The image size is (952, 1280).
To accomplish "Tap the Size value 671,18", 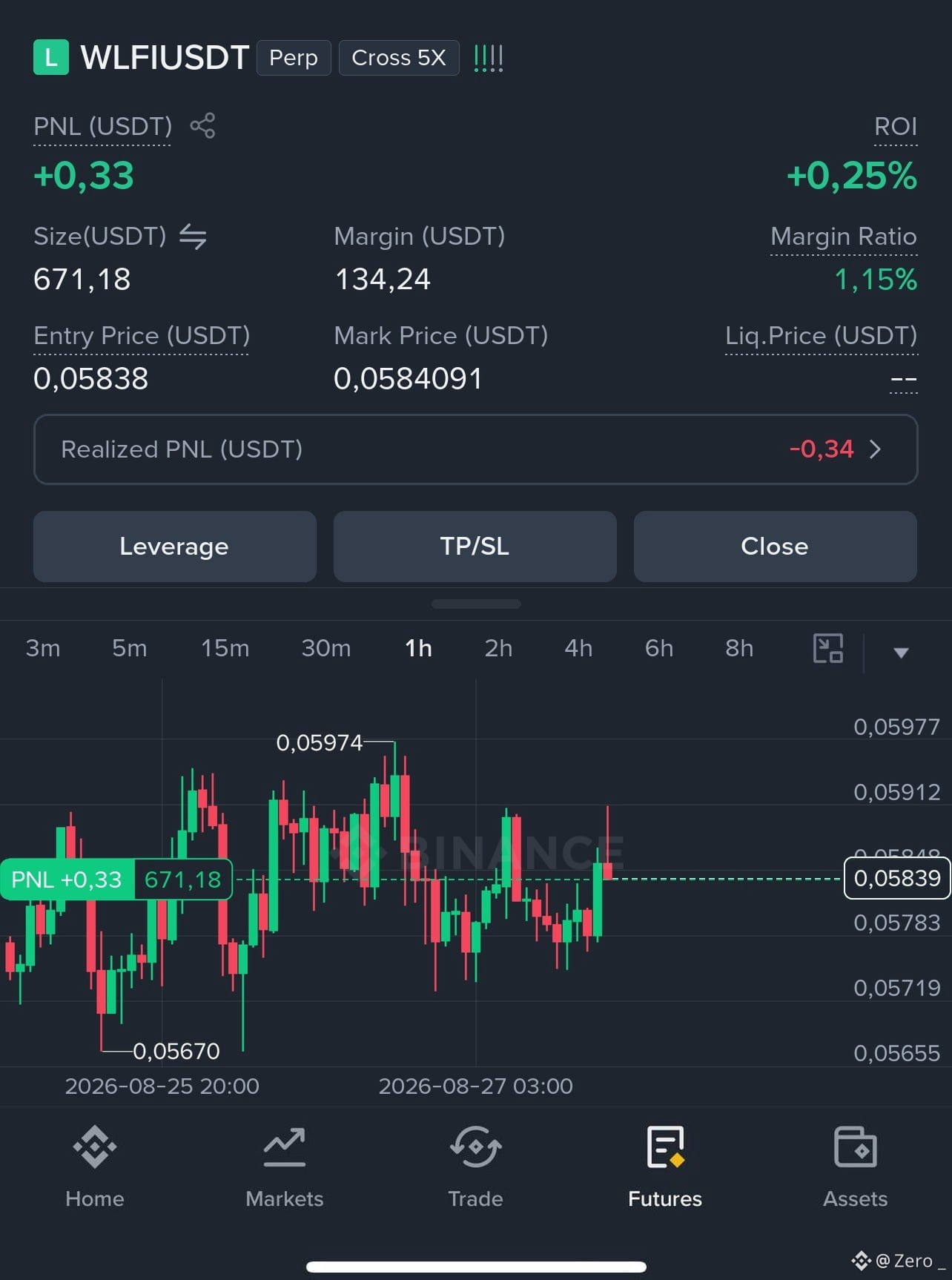I will pyautogui.click(x=82, y=280).
